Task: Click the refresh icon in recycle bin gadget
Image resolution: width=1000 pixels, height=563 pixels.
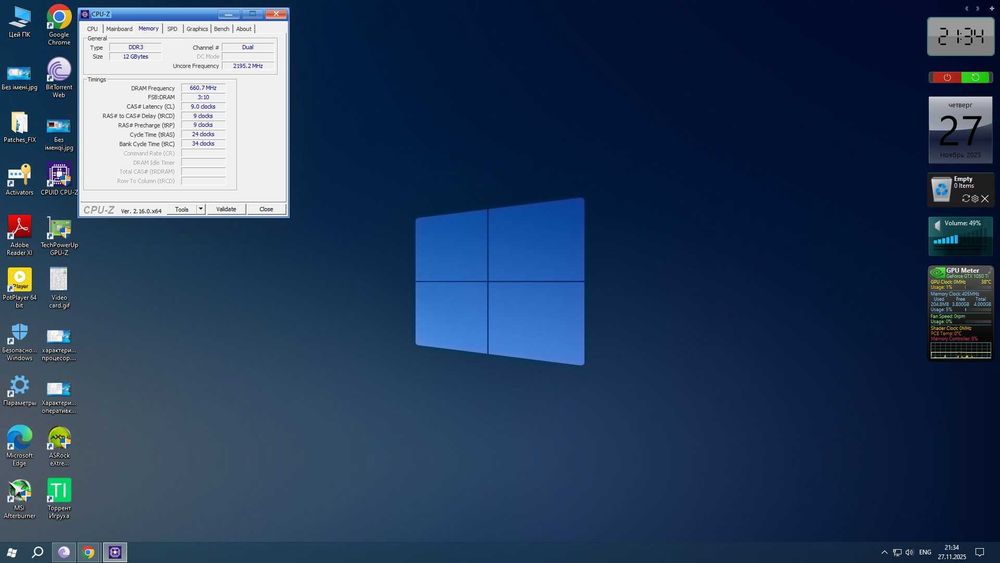Action: pyautogui.click(x=966, y=199)
